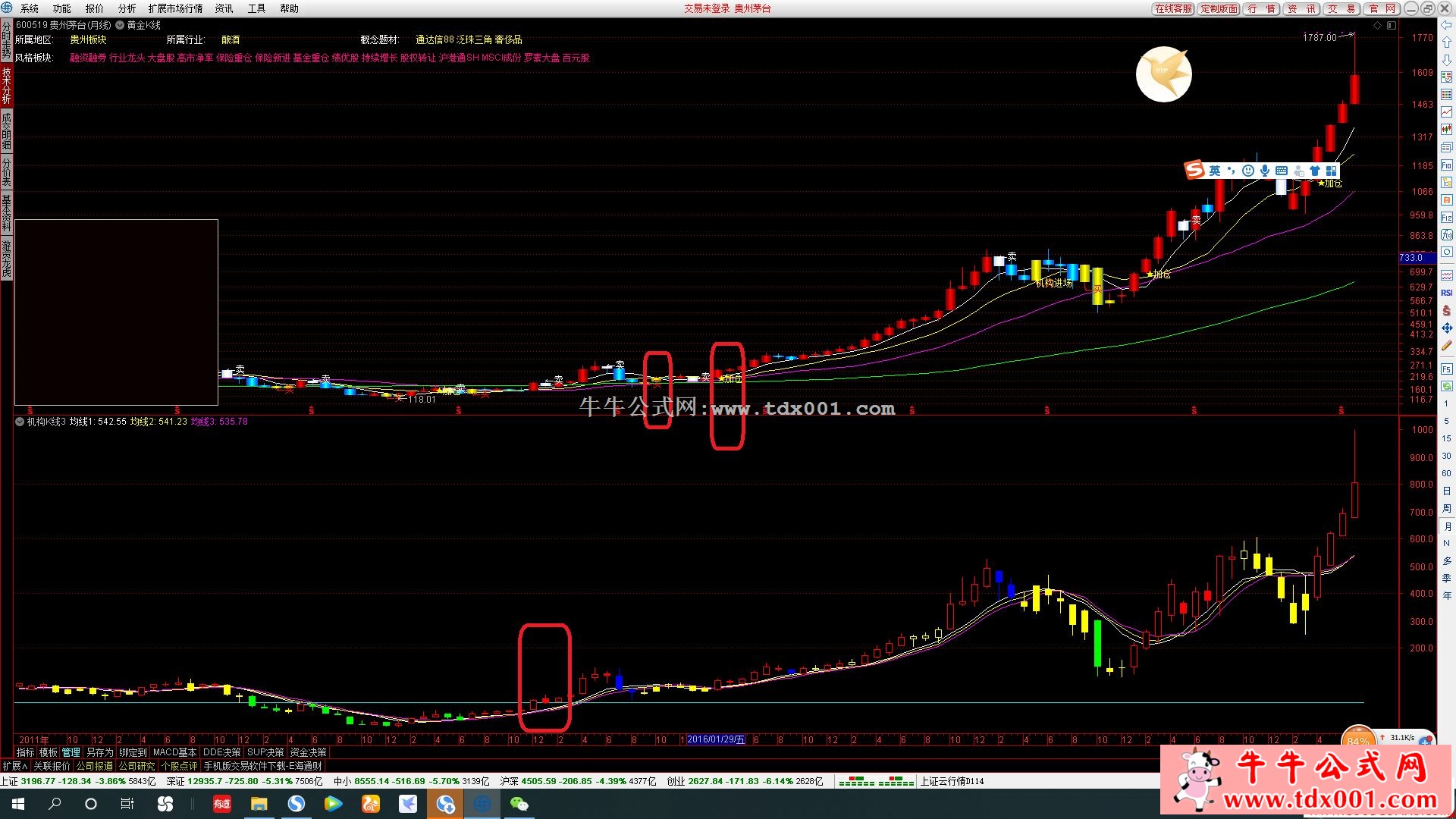Open the 模板 template selector
1456x819 pixels.
49,752
